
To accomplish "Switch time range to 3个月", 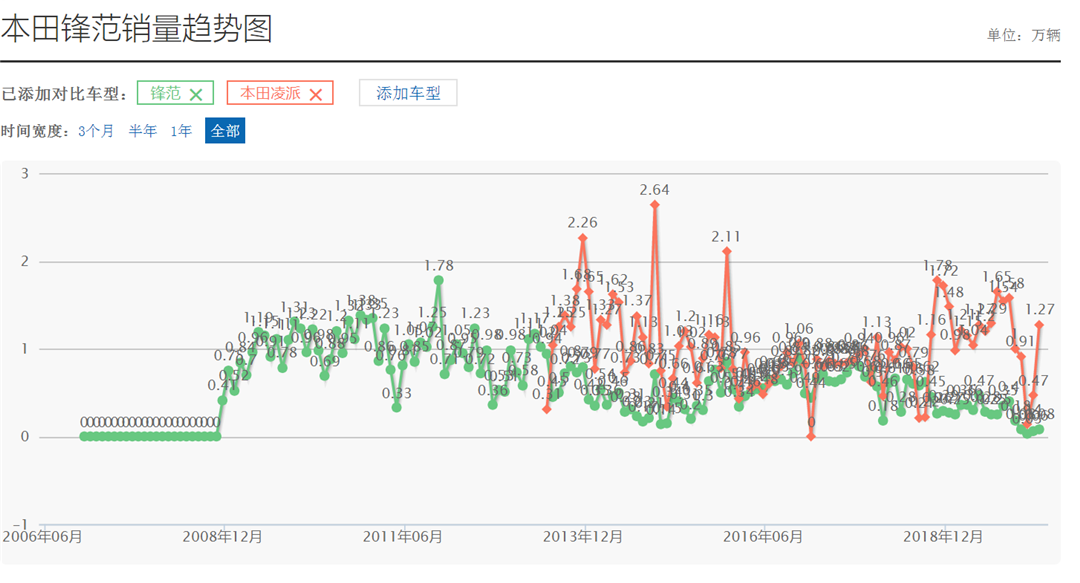I will [x=96, y=131].
